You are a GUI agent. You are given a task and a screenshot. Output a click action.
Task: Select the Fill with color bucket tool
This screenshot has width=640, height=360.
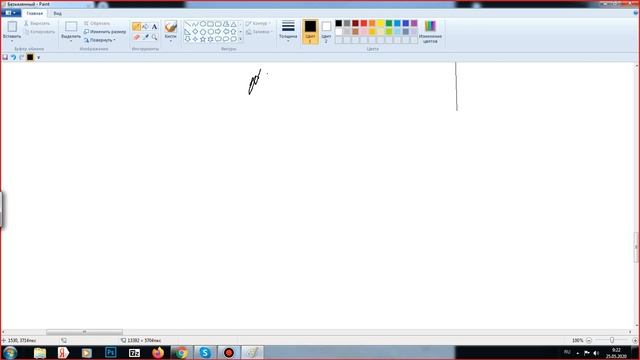(145, 27)
